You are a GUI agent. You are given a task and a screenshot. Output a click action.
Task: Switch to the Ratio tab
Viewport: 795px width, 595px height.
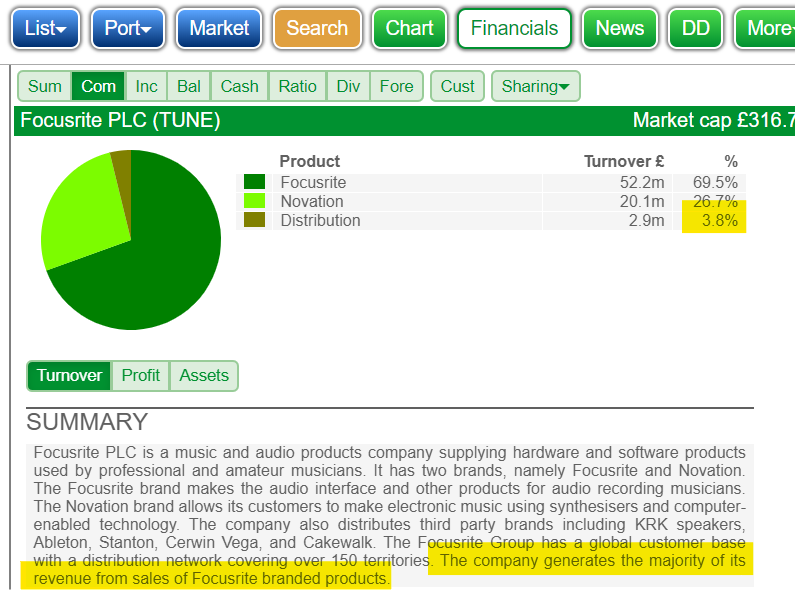click(298, 86)
